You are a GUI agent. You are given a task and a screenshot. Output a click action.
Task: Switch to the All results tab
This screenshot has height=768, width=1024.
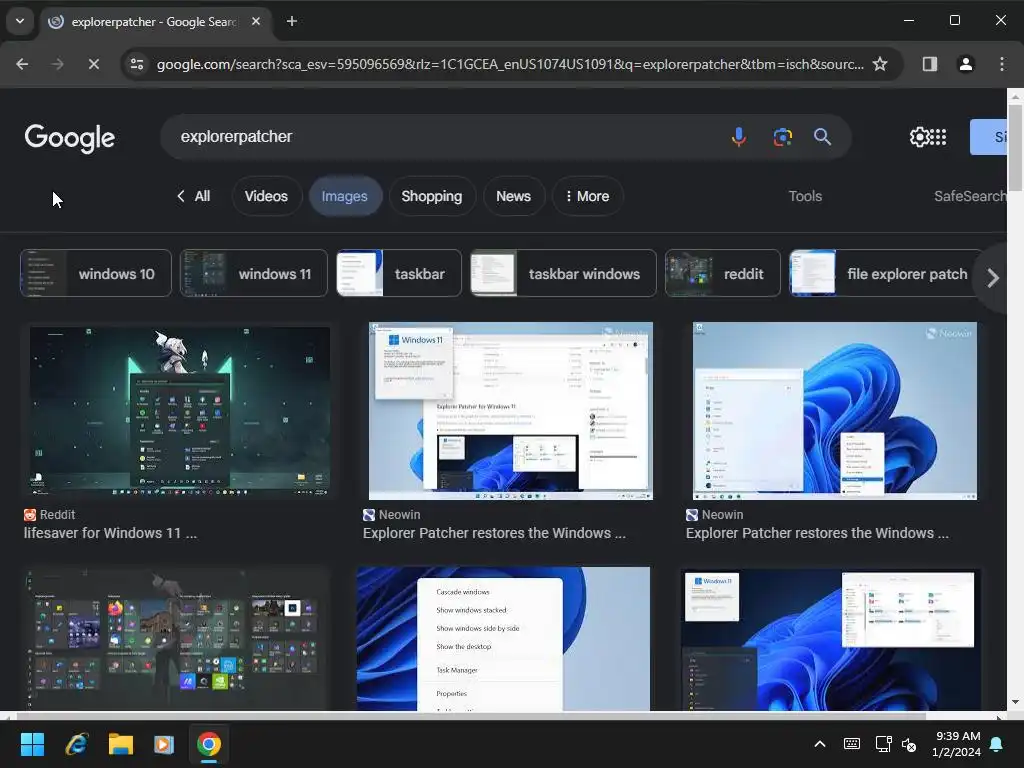click(x=194, y=196)
